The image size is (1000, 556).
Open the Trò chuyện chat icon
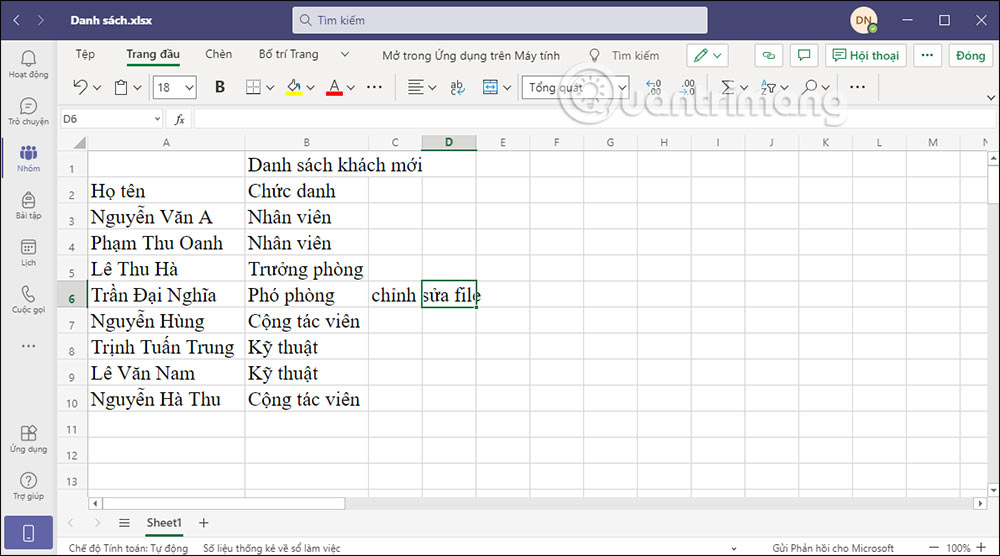tap(28, 112)
